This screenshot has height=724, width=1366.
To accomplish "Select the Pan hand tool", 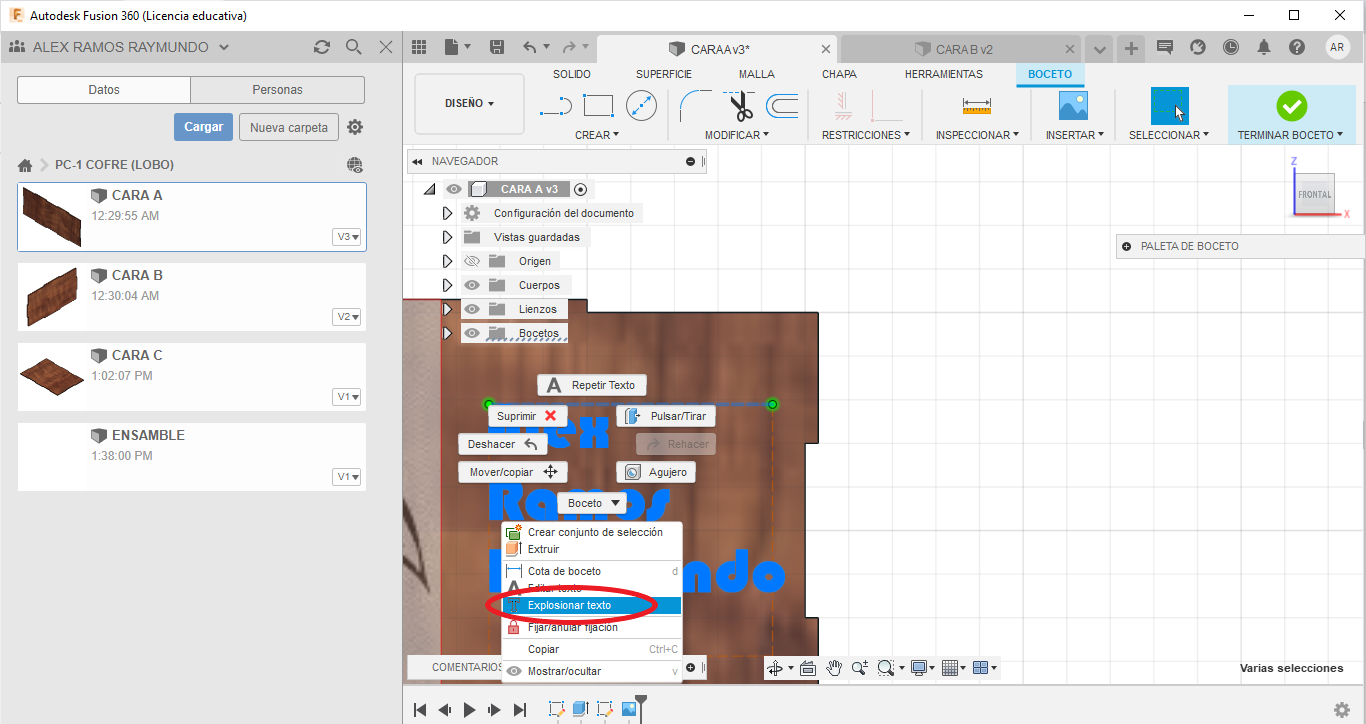I will pos(834,668).
